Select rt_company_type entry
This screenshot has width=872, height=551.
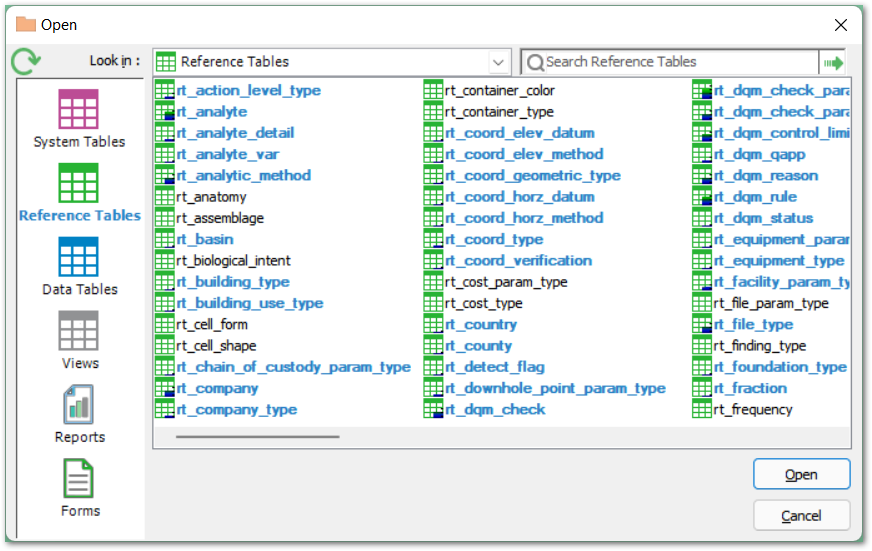237,409
